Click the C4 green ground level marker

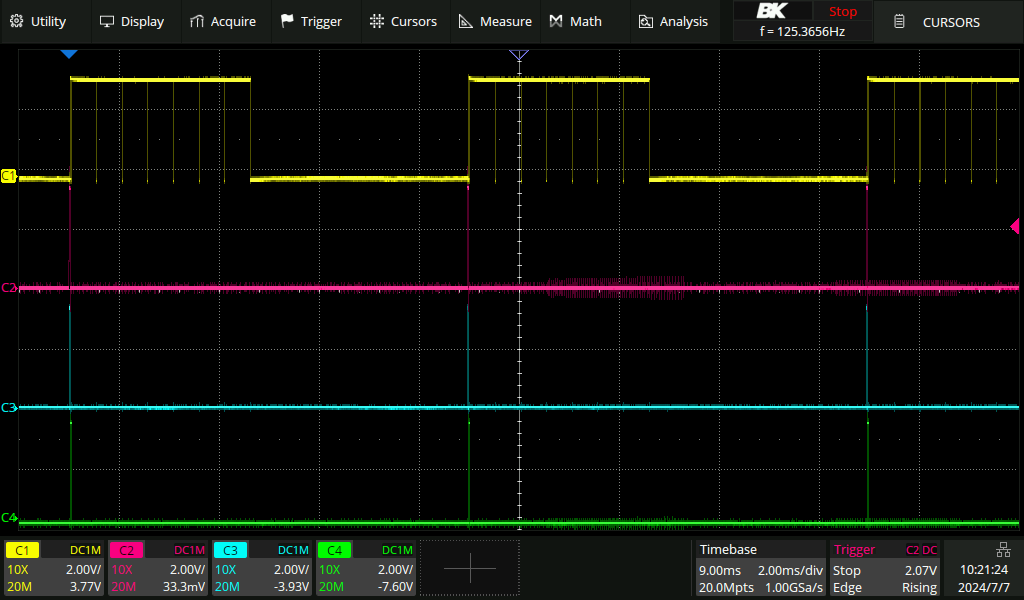click(8, 518)
